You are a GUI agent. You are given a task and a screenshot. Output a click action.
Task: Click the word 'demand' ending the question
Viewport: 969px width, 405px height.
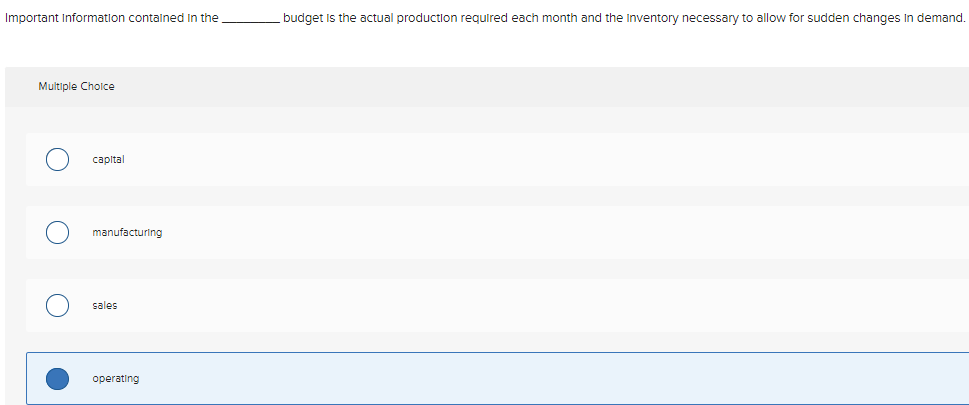click(942, 18)
